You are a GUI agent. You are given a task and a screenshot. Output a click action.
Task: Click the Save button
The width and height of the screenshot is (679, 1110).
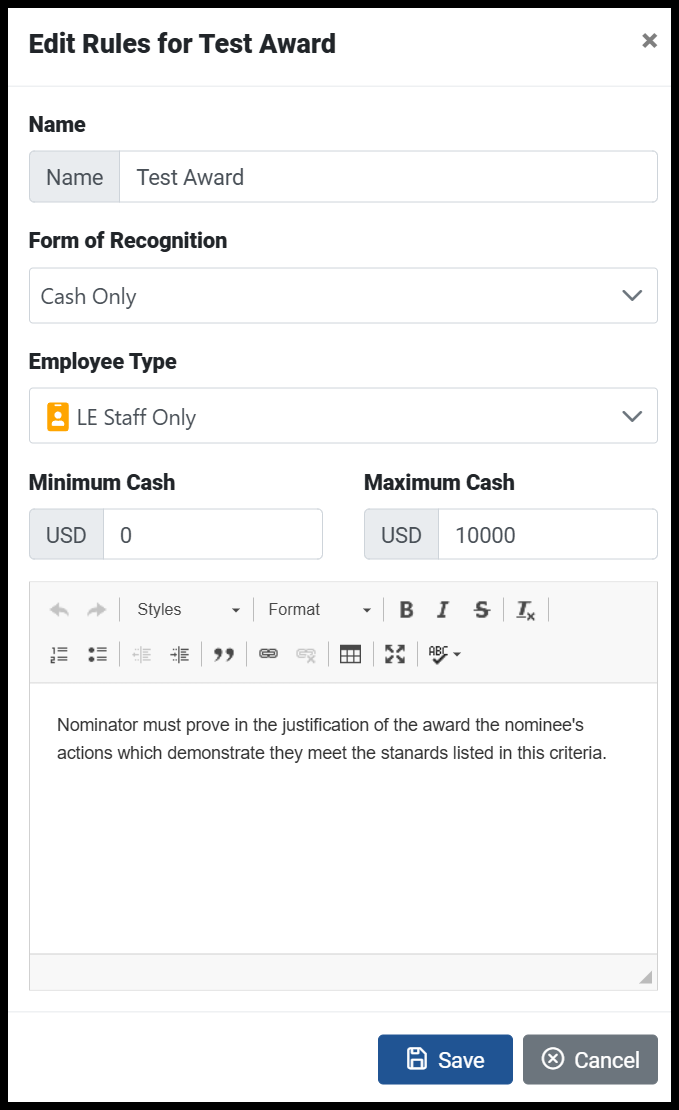(445, 1060)
